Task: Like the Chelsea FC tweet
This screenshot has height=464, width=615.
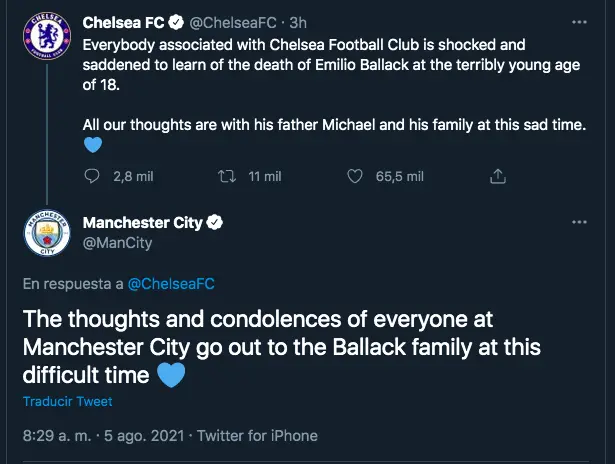Action: click(355, 176)
